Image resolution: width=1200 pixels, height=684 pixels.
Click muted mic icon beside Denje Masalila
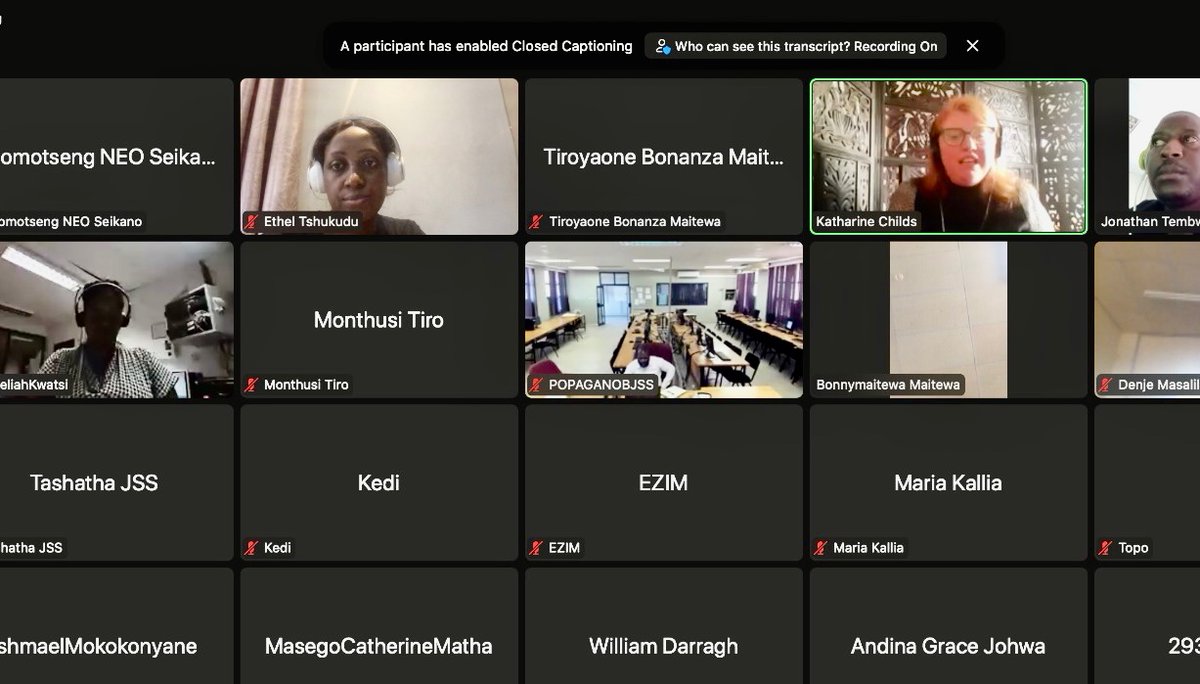click(1106, 385)
